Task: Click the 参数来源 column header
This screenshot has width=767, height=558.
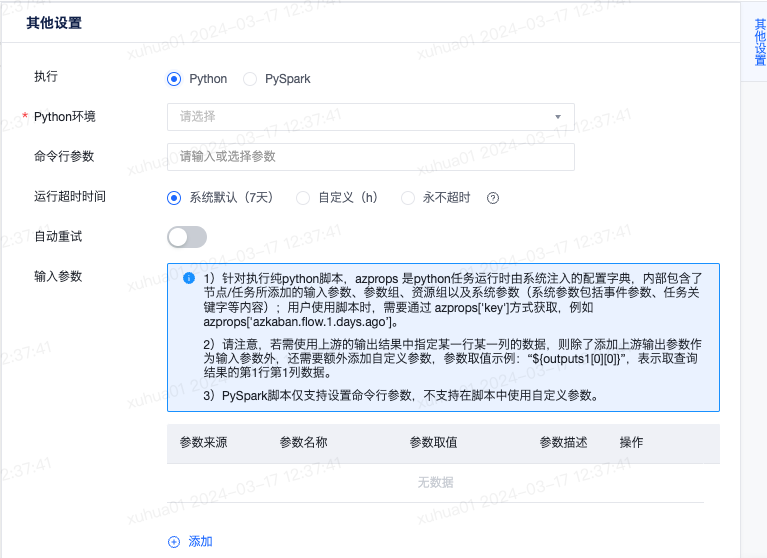Action: click(x=203, y=443)
